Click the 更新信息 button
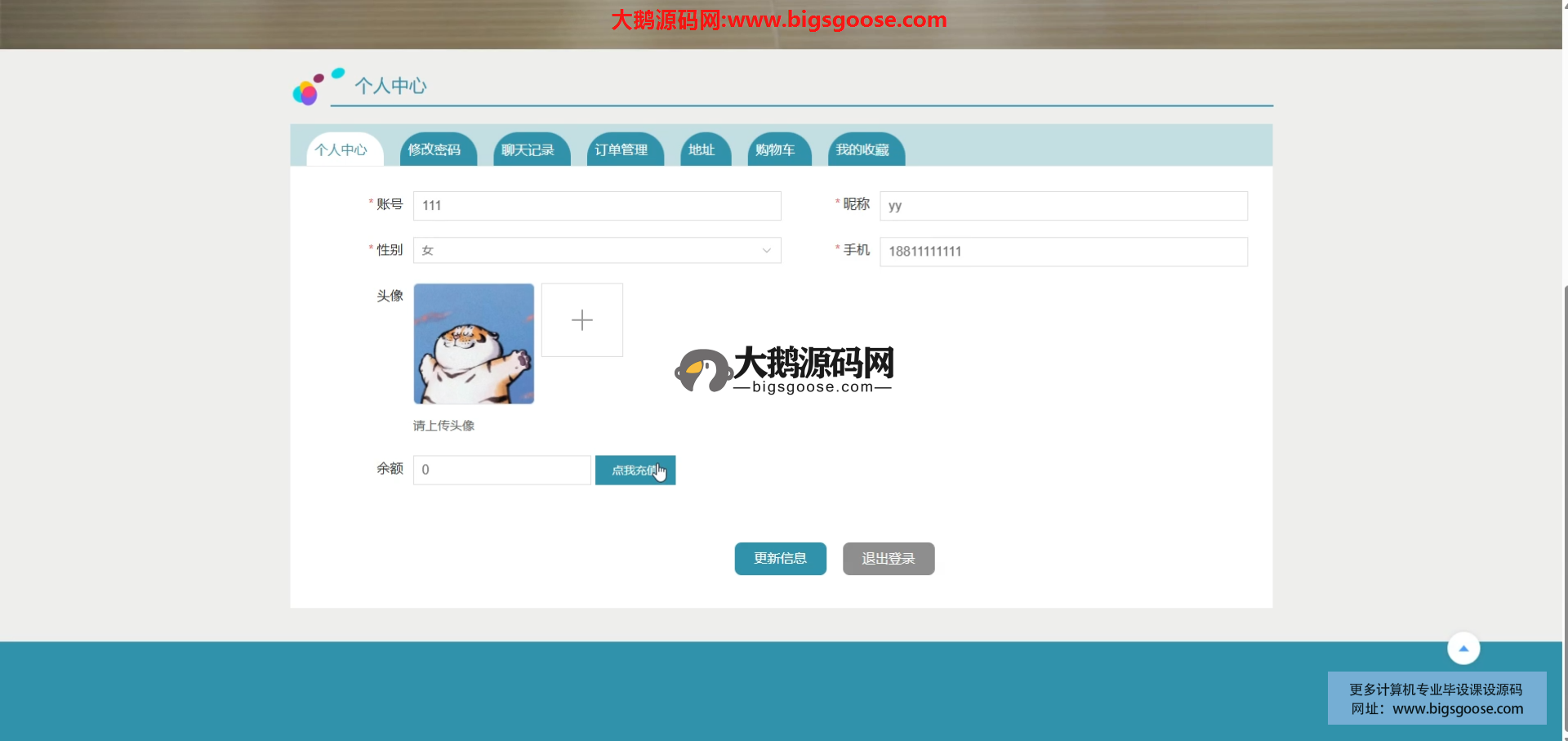 coord(780,559)
